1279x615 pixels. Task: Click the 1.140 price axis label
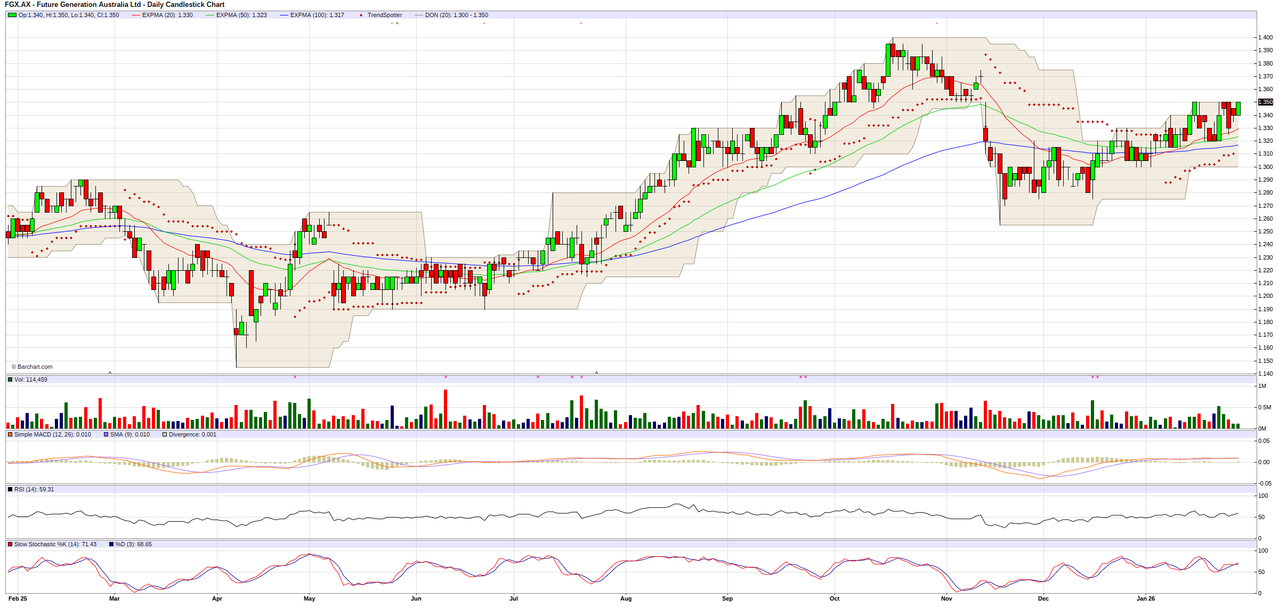click(x=1265, y=374)
